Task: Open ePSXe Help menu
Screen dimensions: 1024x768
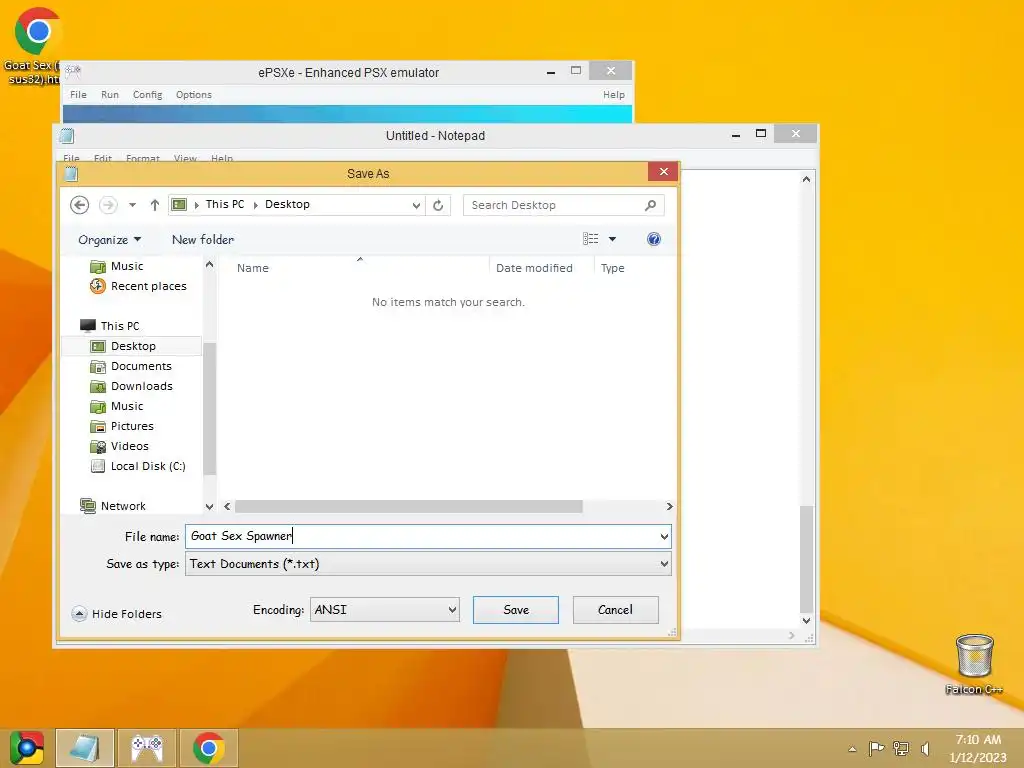Action: pyautogui.click(x=614, y=95)
